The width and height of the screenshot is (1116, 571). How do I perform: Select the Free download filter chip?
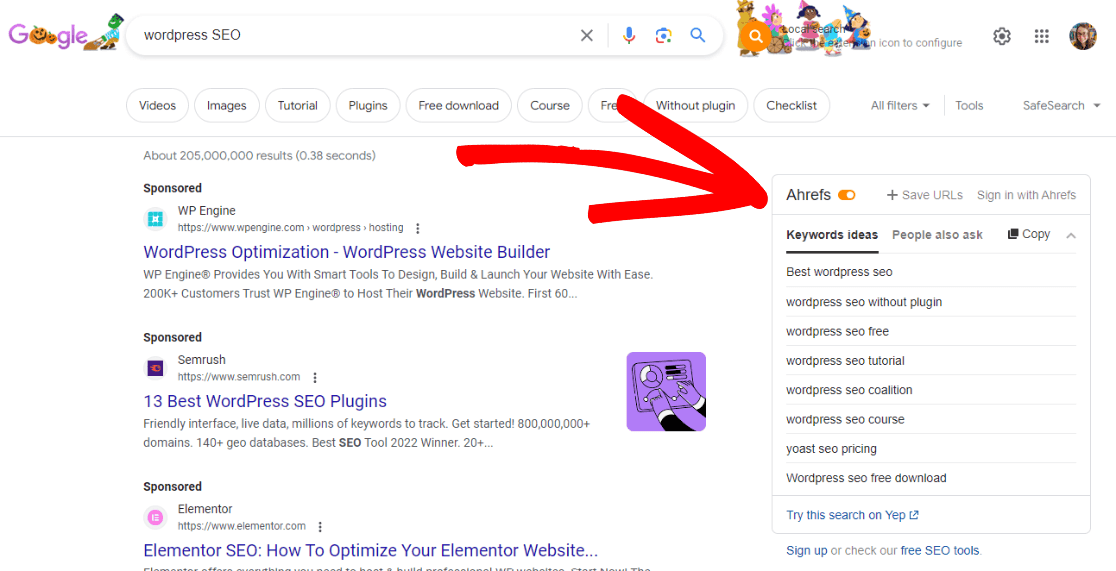click(458, 105)
